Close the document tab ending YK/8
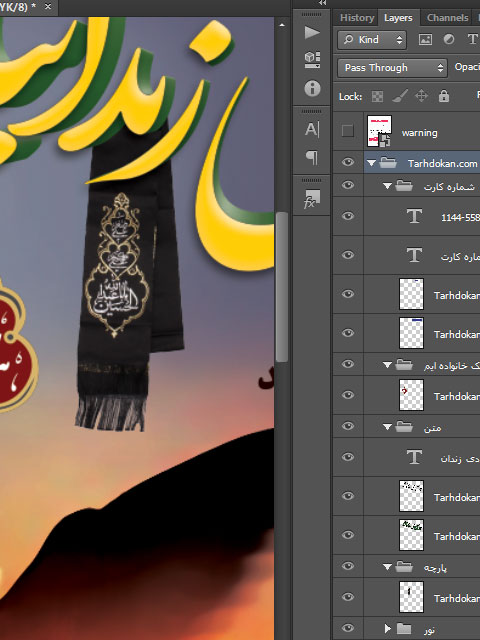Screen dimensions: 480x640 48,7
